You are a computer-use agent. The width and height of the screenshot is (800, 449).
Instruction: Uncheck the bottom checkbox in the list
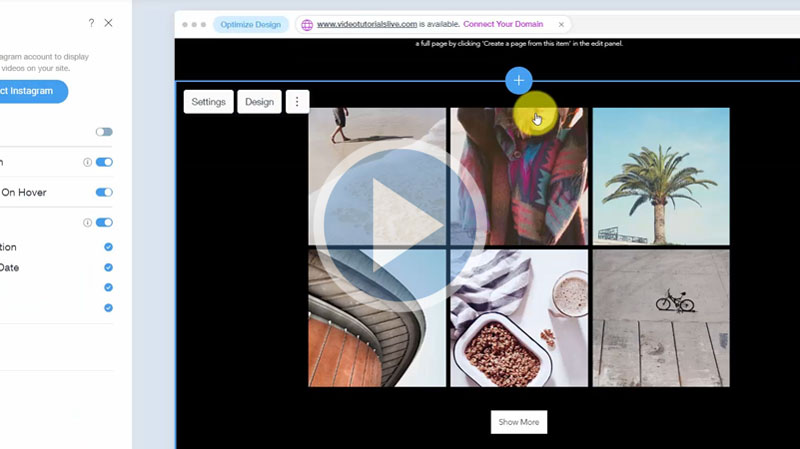[108, 307]
